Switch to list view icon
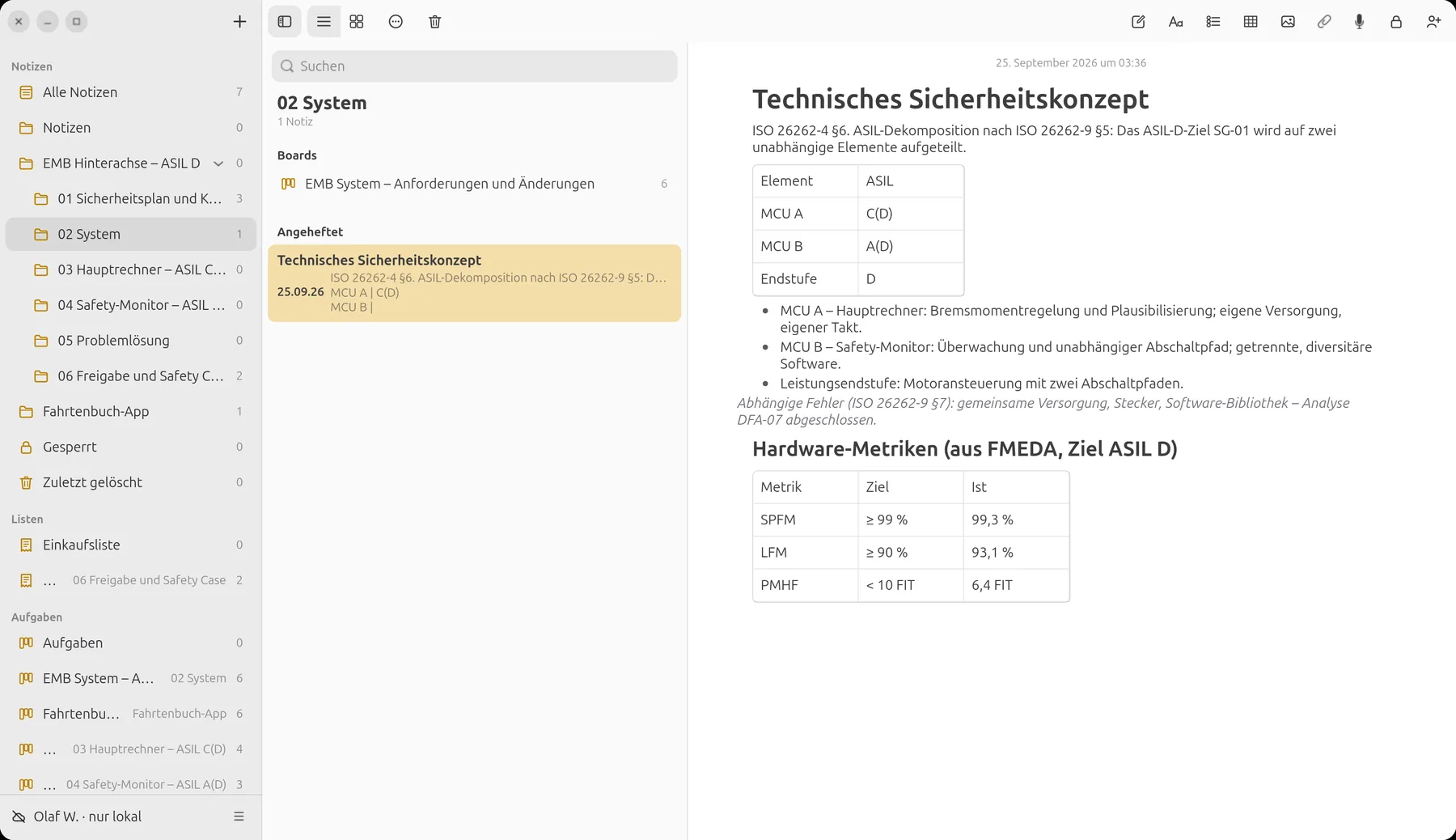This screenshot has height=840, width=1456. (324, 22)
